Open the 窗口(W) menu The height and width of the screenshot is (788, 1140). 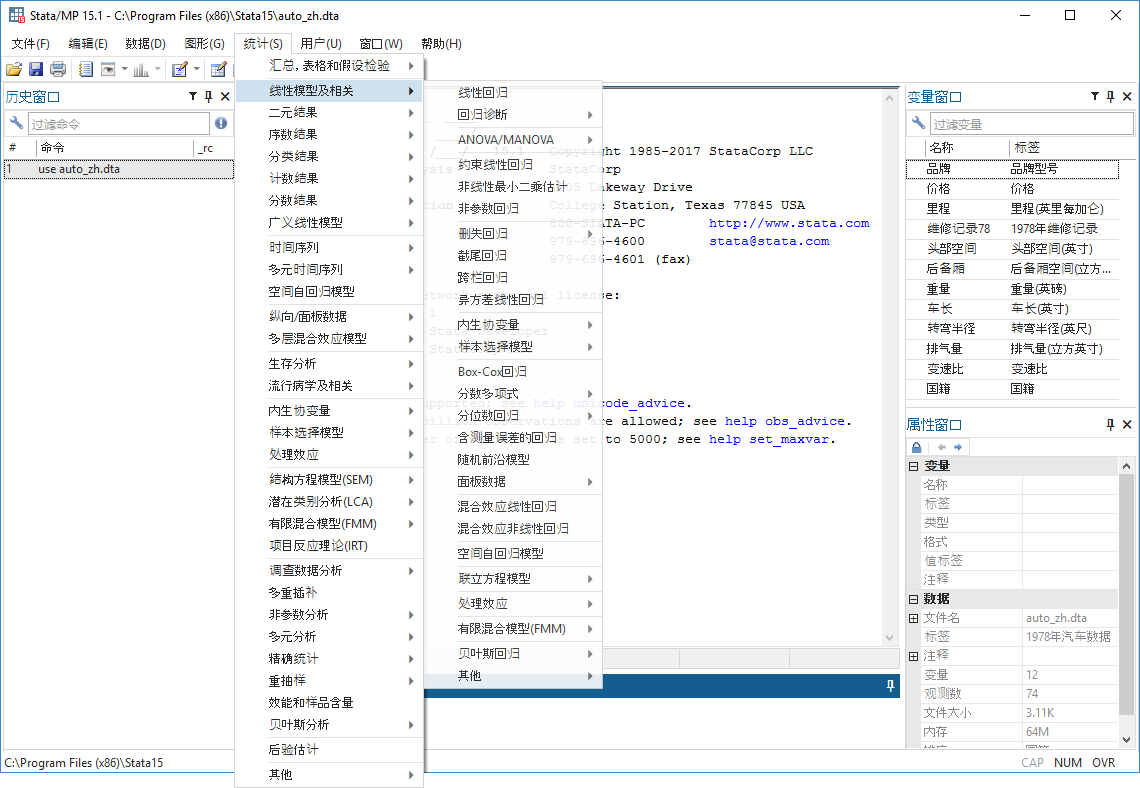coord(381,44)
